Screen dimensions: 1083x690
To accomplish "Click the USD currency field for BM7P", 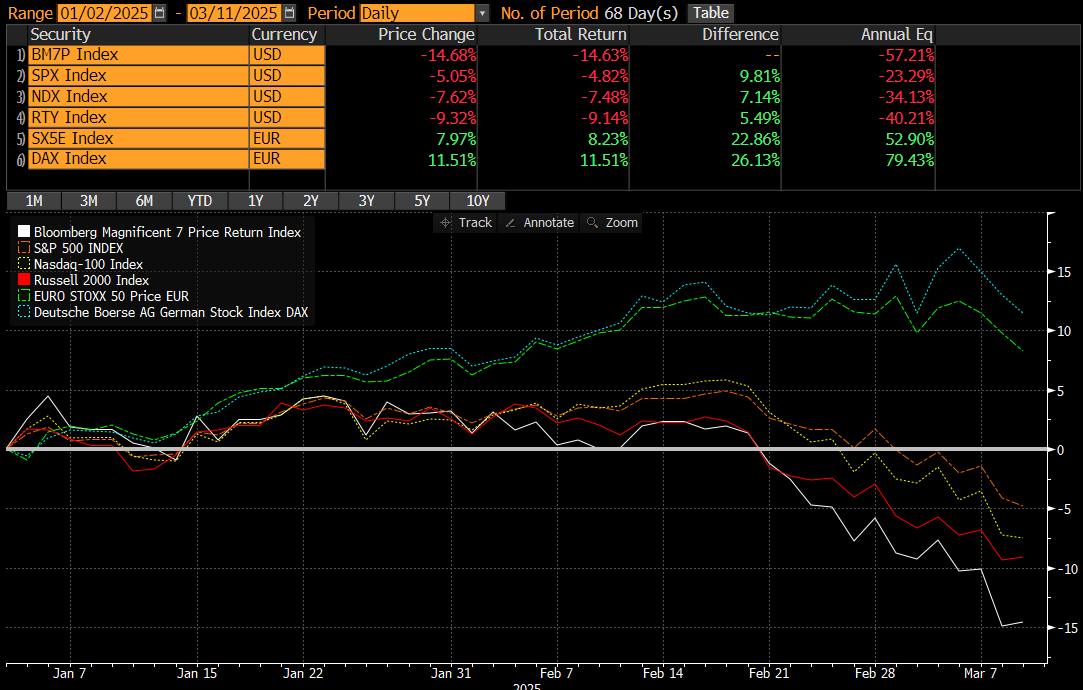I will [x=287, y=55].
